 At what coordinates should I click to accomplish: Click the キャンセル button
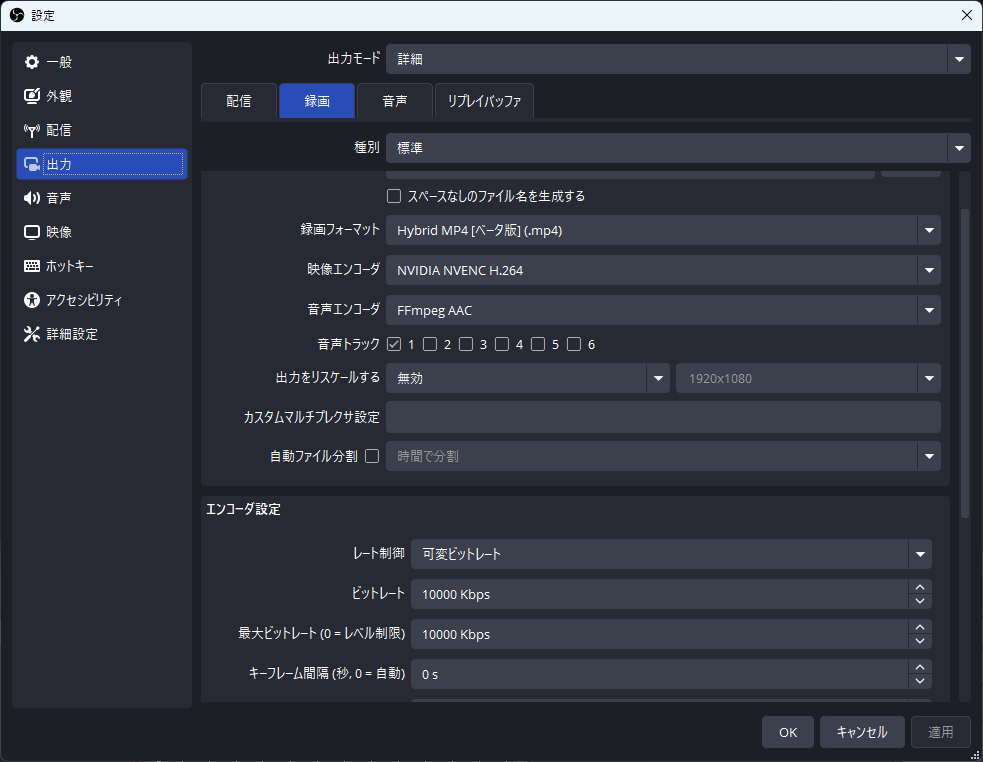pyautogui.click(x=862, y=732)
